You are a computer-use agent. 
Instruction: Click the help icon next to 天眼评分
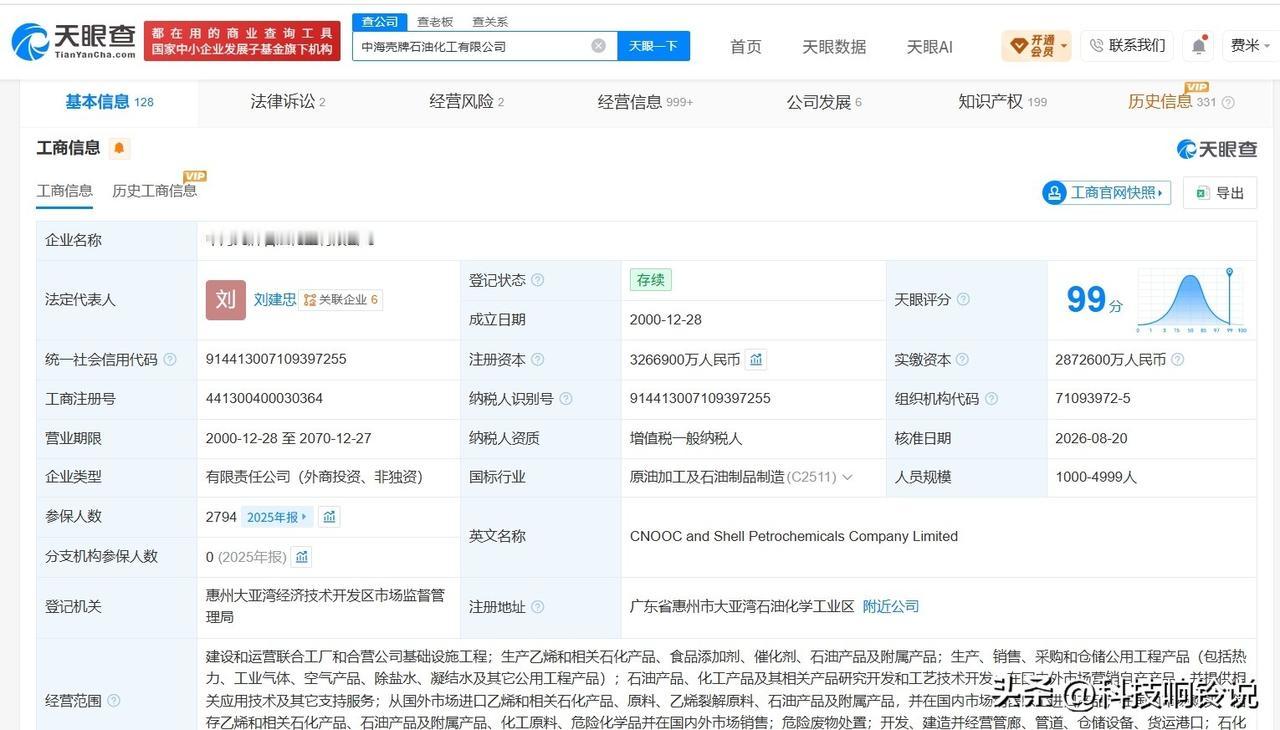point(963,300)
